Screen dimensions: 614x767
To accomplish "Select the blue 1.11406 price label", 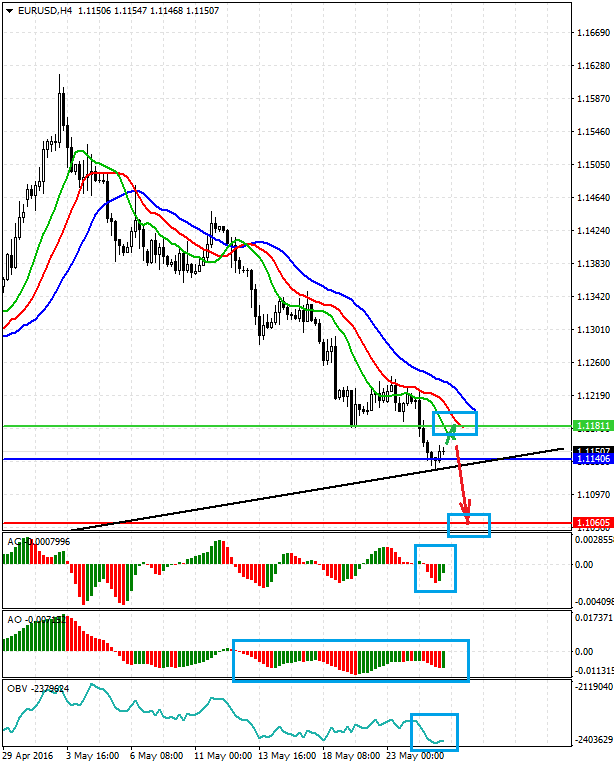I will 590,459.
